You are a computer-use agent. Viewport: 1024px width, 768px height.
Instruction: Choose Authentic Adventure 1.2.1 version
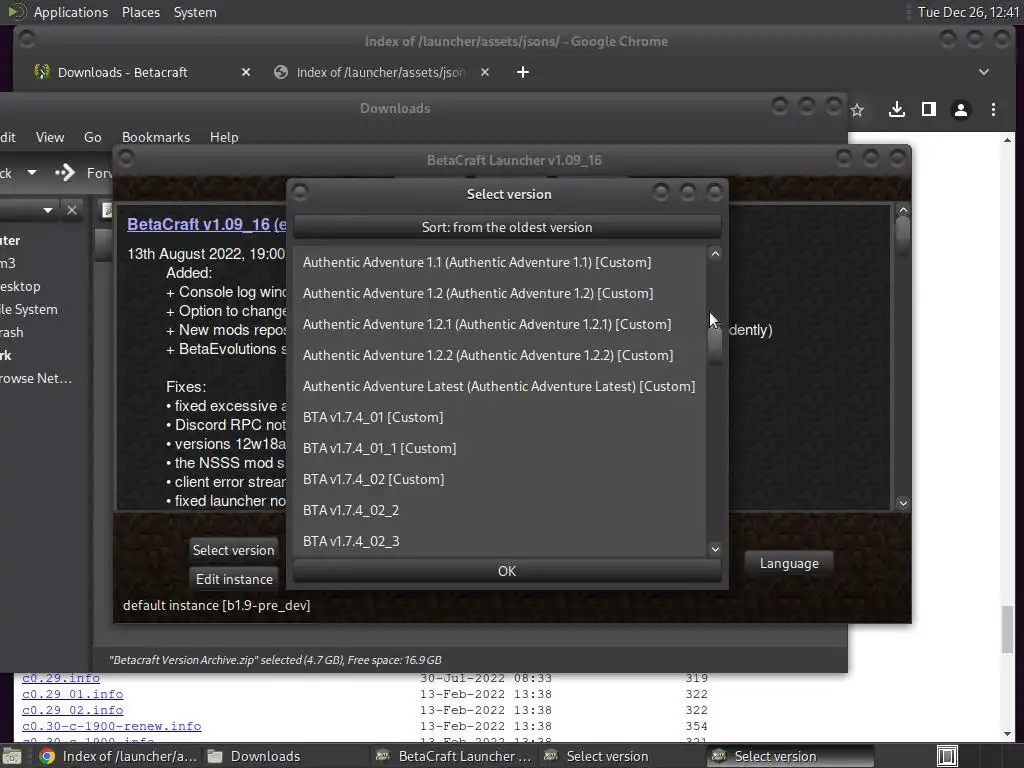[x=500, y=325]
